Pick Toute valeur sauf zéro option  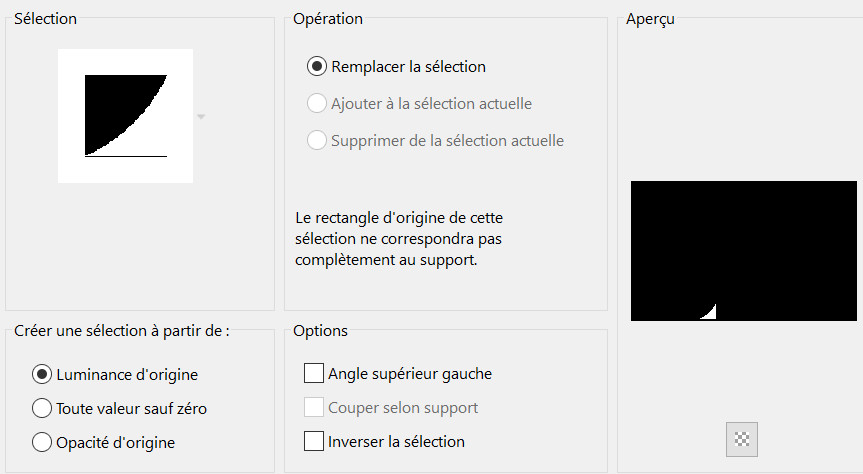[42, 408]
